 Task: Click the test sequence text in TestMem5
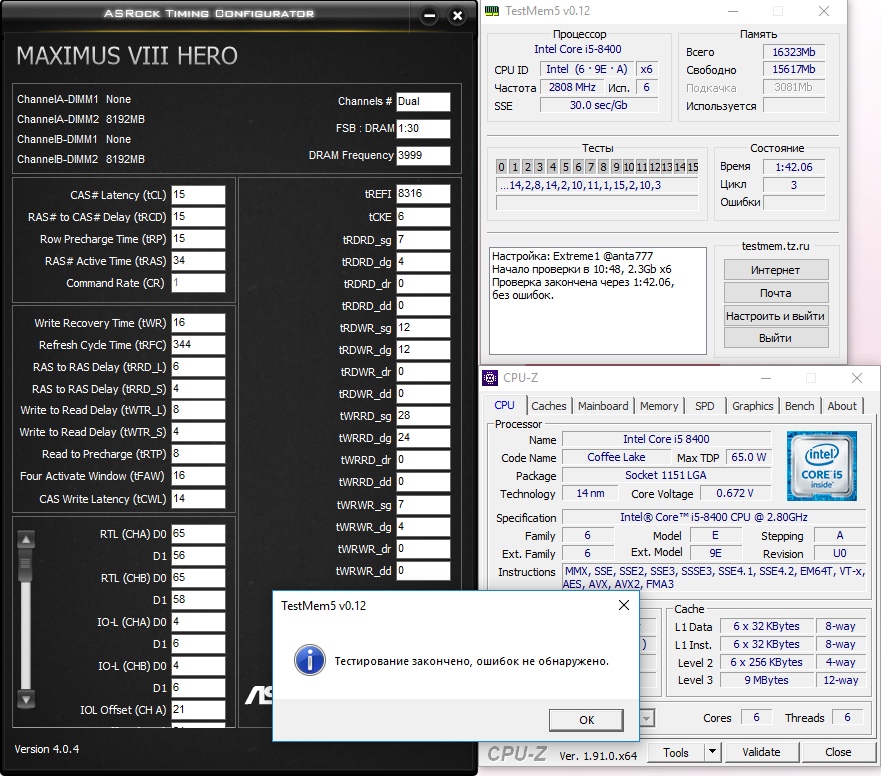point(597,185)
